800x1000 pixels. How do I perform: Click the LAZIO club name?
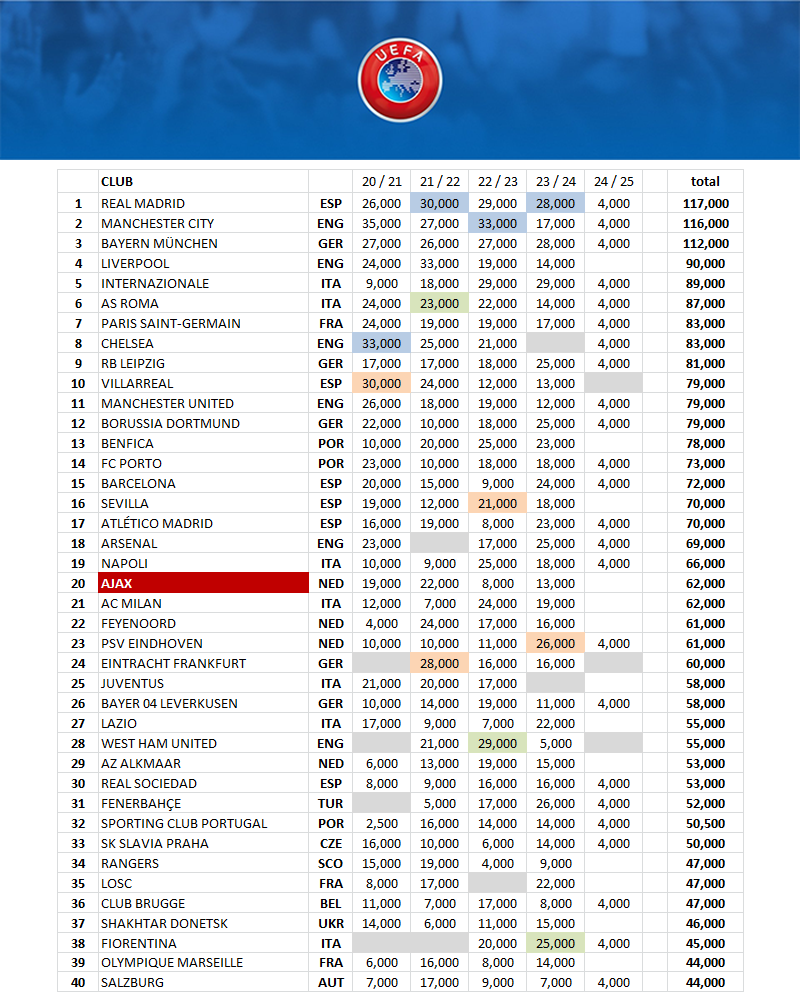coord(119,724)
